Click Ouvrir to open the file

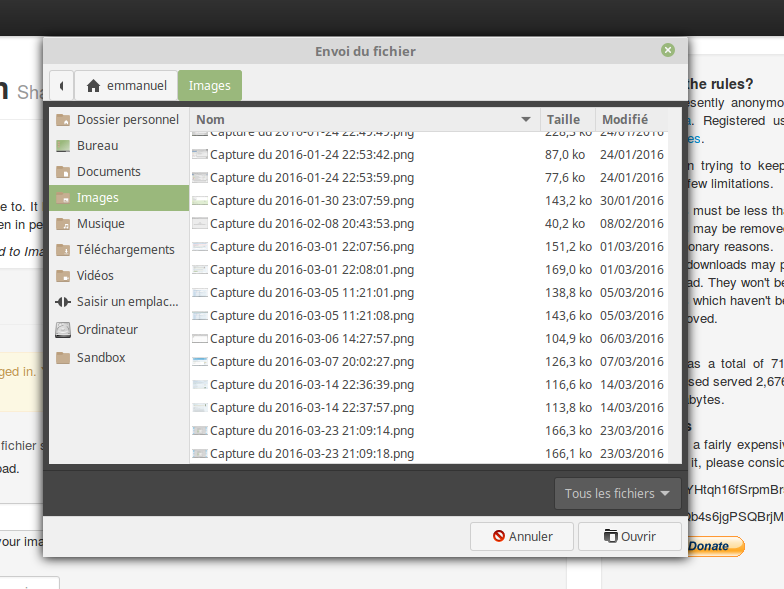[630, 536]
